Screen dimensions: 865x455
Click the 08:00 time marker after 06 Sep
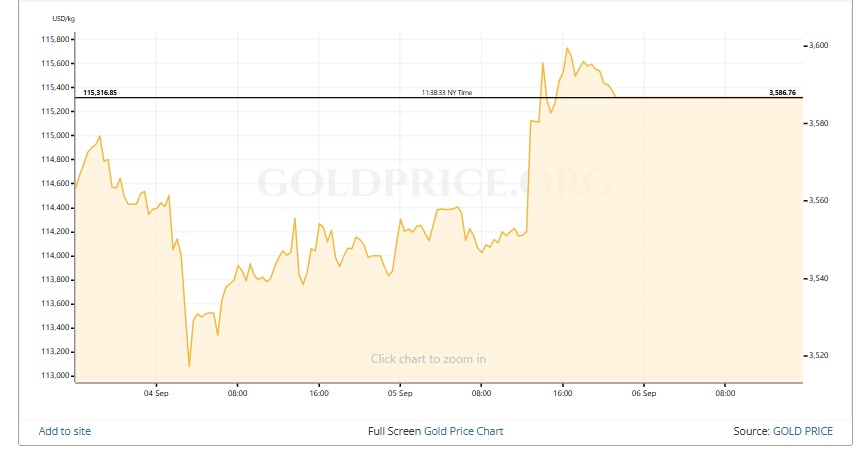724,393
